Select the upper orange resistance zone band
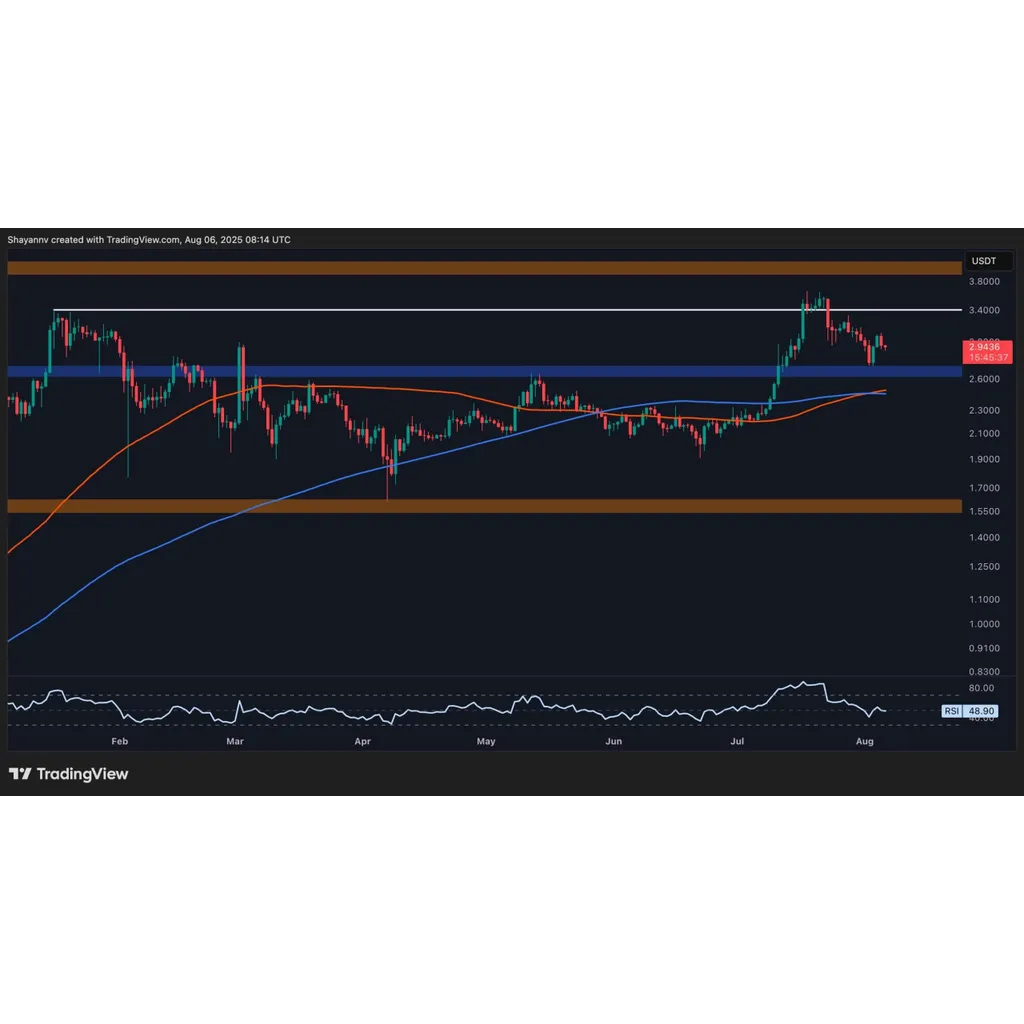Image resolution: width=1024 pixels, height=1024 pixels. point(485,268)
